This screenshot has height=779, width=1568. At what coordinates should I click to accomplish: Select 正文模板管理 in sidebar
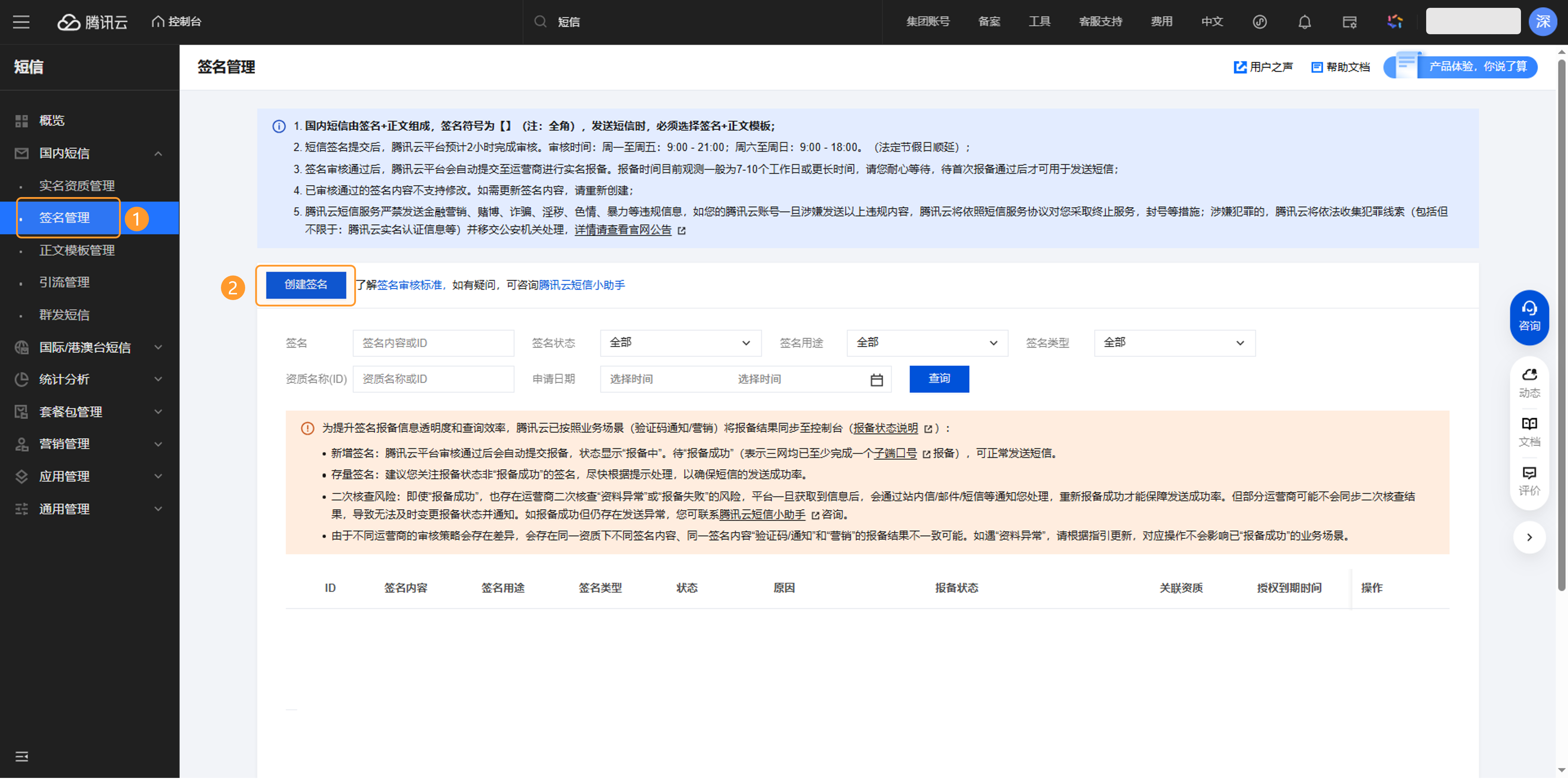tap(77, 250)
